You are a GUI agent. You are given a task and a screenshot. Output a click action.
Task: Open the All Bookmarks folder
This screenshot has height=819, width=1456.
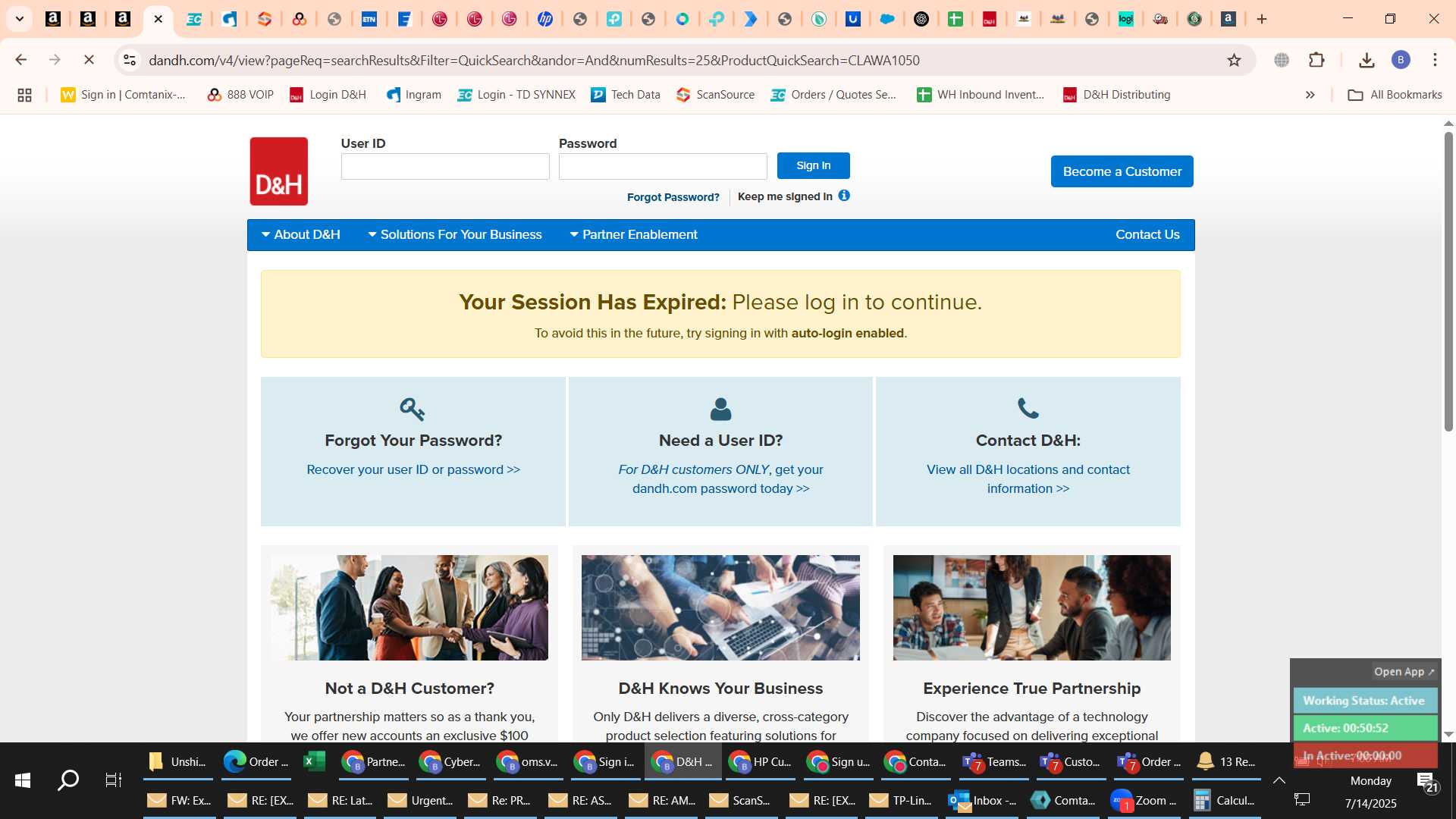point(1395,95)
